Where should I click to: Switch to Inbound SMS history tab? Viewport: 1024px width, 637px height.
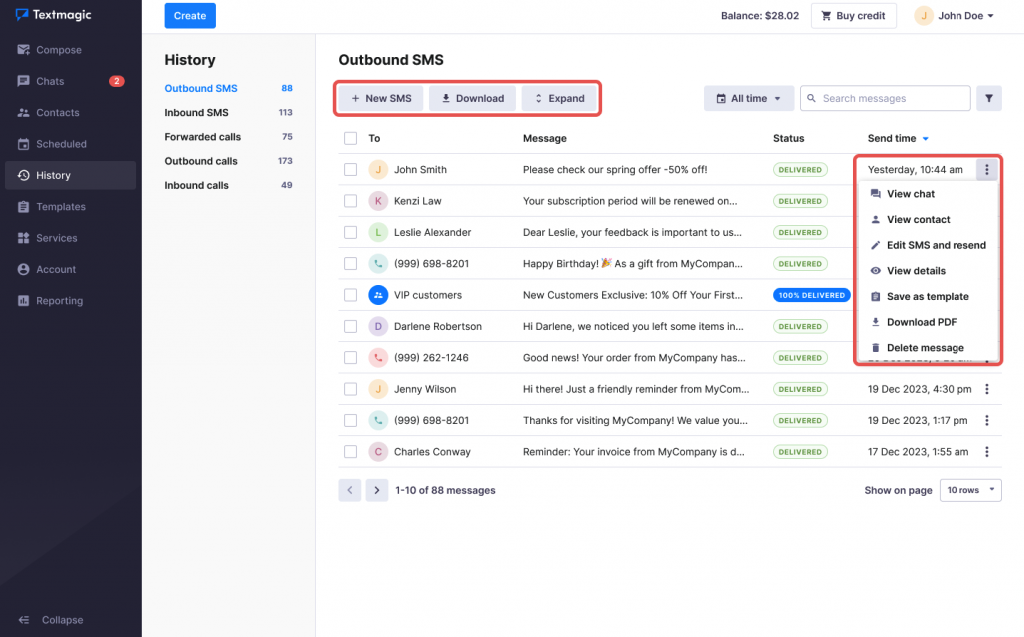click(197, 113)
